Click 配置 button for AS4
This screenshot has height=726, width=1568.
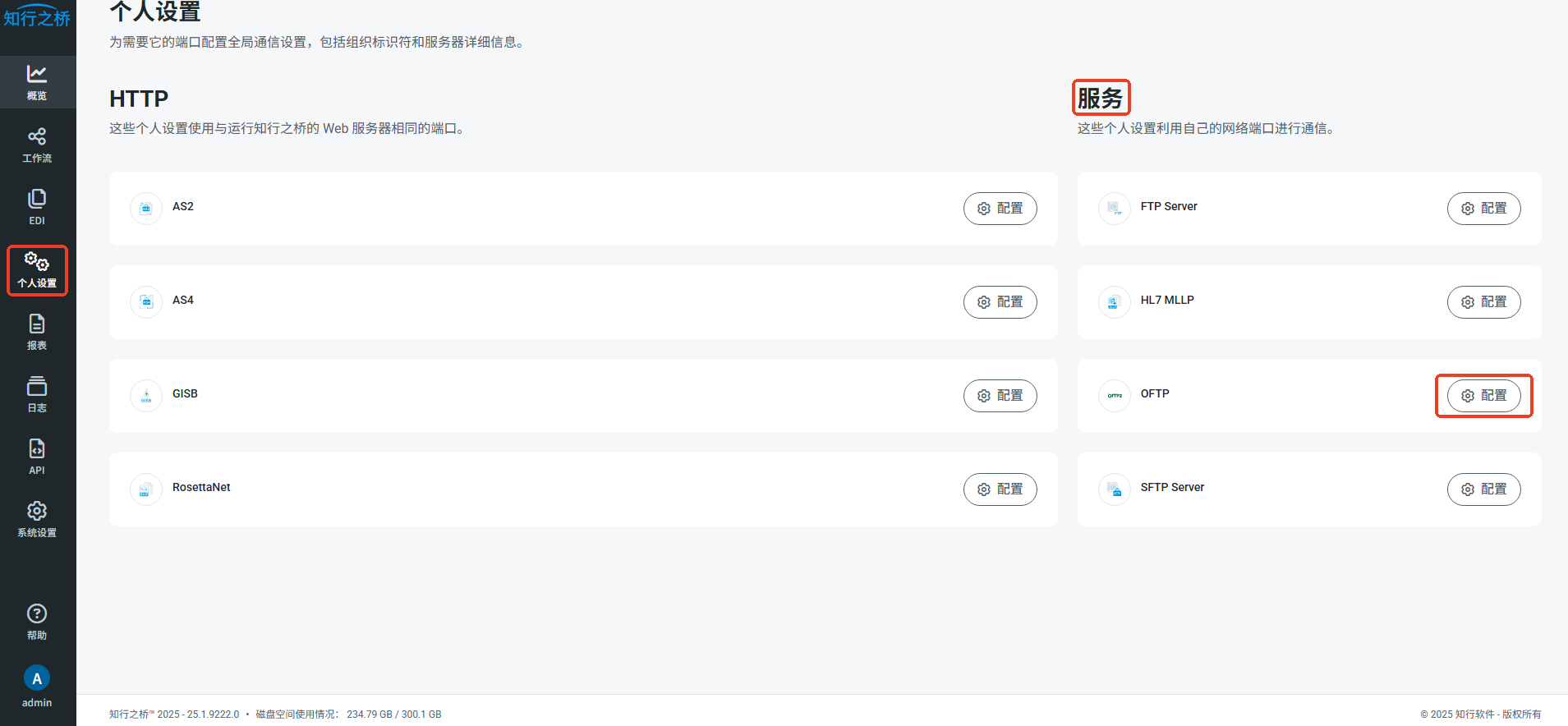click(1000, 302)
